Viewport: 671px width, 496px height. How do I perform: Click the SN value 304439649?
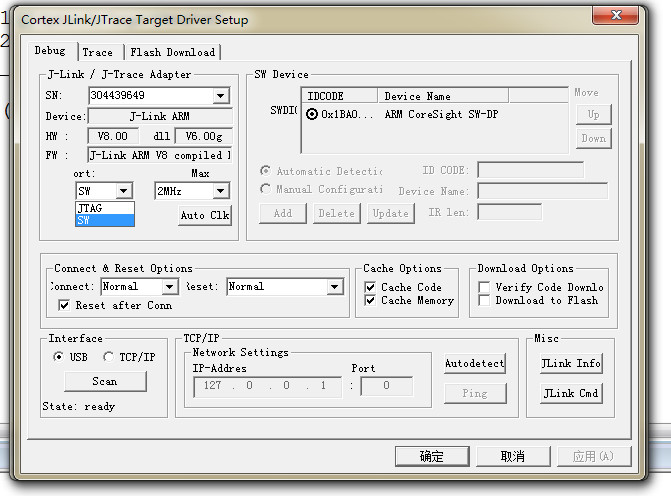118,95
